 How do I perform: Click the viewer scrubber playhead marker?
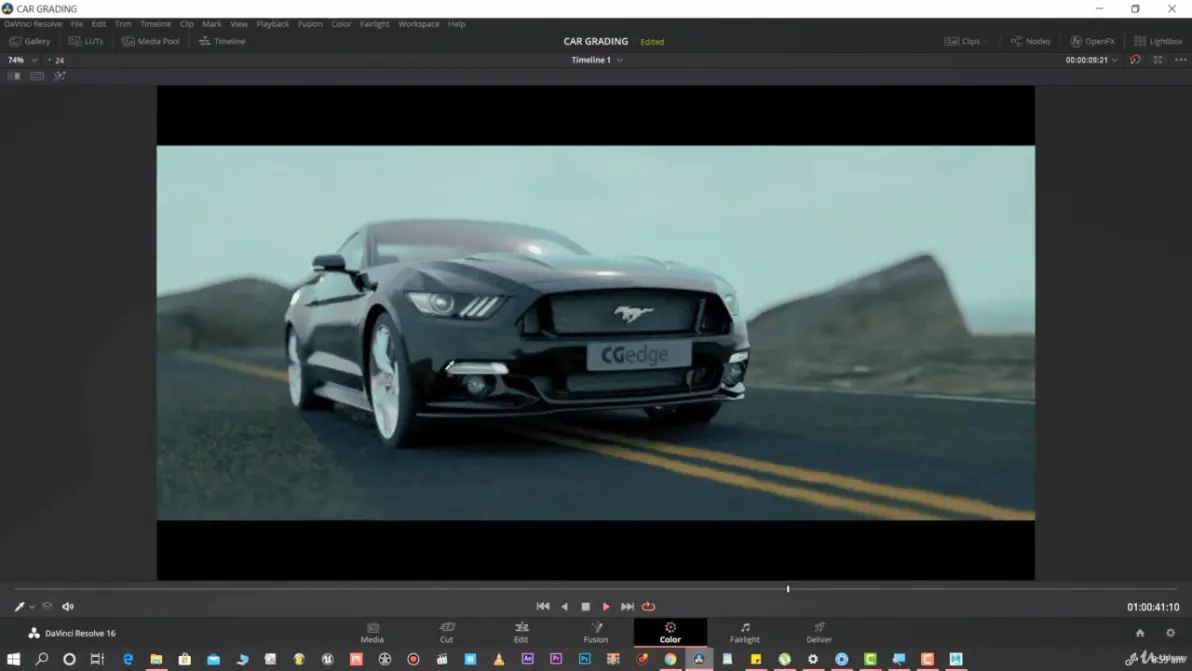pyautogui.click(x=788, y=589)
